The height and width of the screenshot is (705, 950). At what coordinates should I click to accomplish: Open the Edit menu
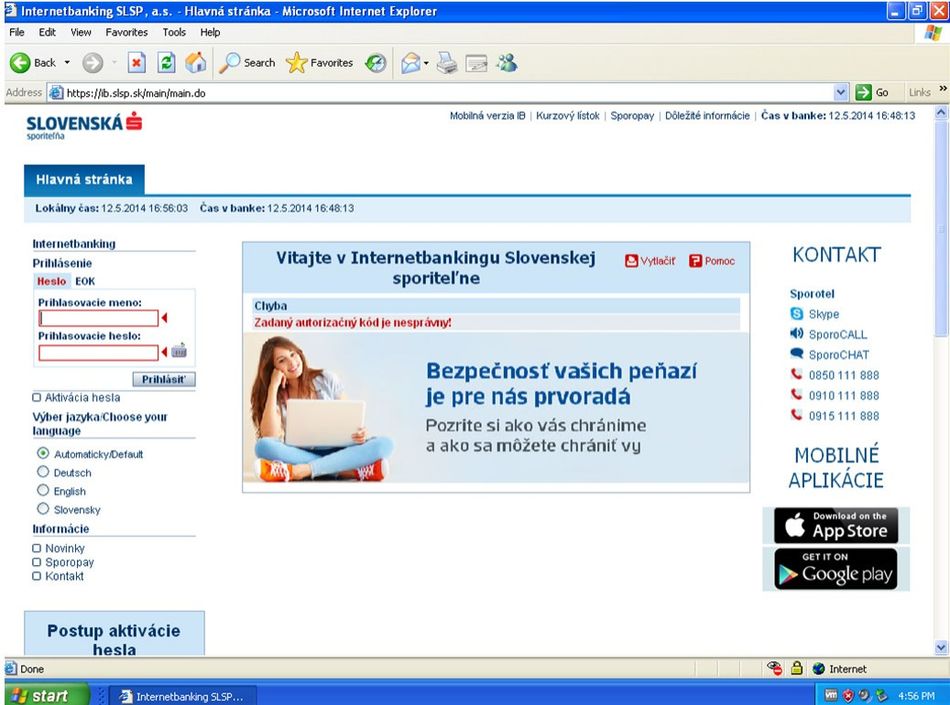point(47,32)
